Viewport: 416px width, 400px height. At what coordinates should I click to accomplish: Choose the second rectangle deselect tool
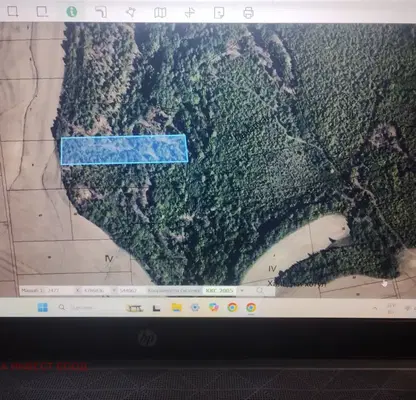42,11
